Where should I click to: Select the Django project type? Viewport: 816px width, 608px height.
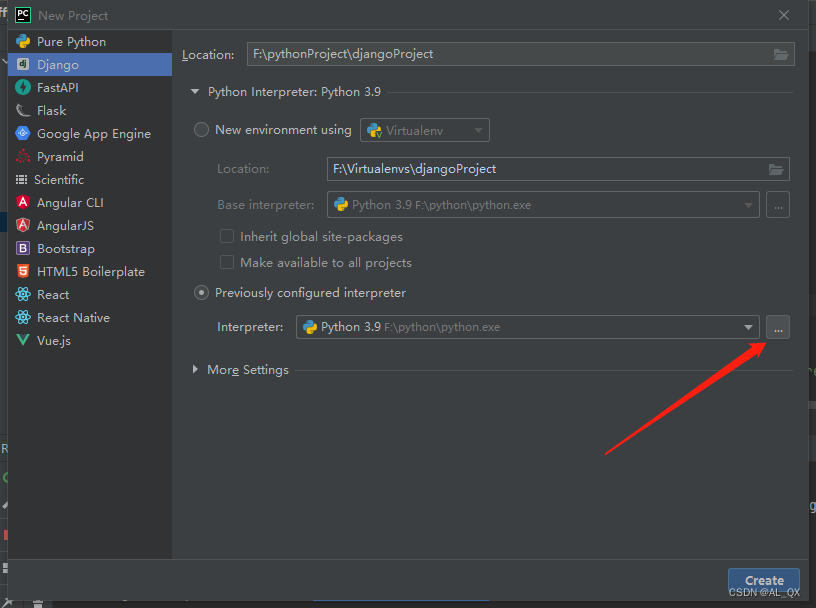(x=90, y=65)
